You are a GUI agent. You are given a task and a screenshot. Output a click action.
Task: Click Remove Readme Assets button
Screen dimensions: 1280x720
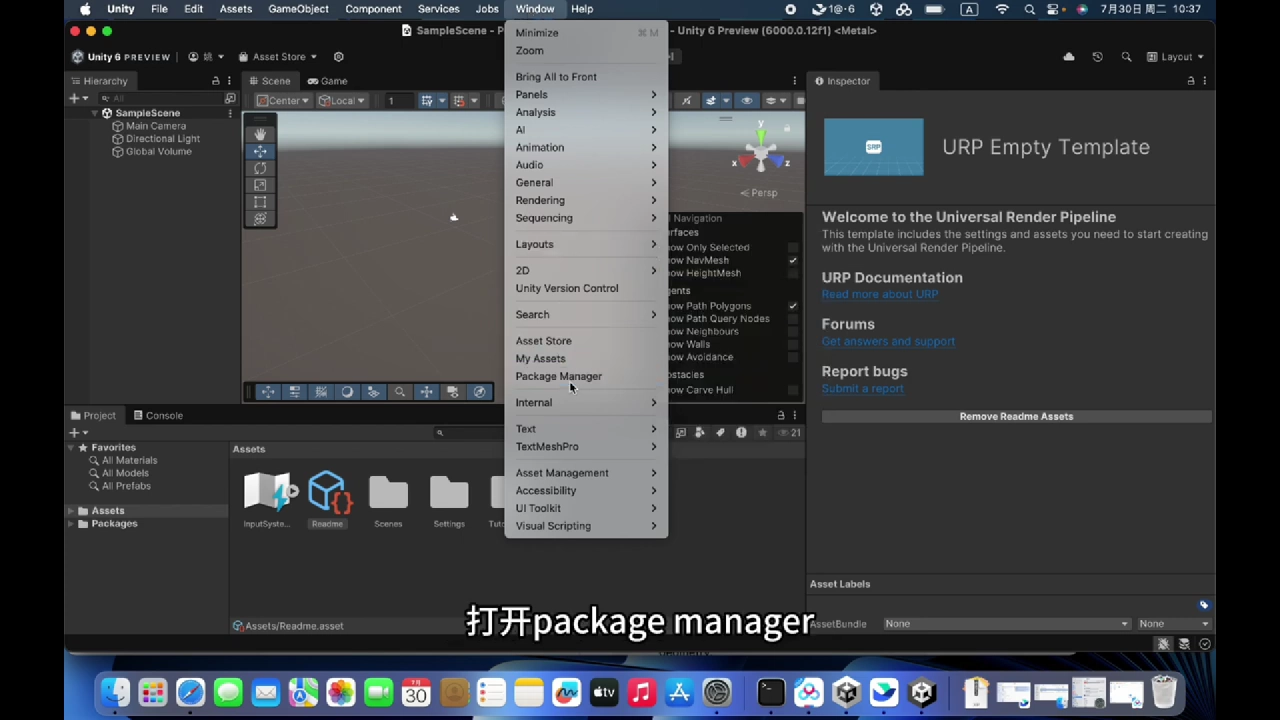(x=1016, y=416)
